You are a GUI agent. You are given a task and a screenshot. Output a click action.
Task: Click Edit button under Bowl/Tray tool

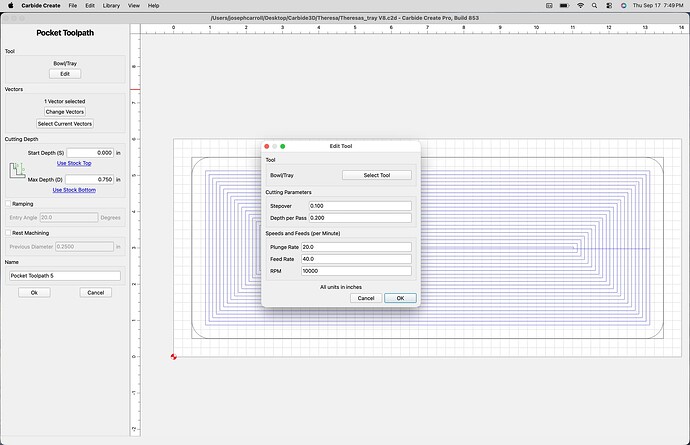click(x=65, y=74)
